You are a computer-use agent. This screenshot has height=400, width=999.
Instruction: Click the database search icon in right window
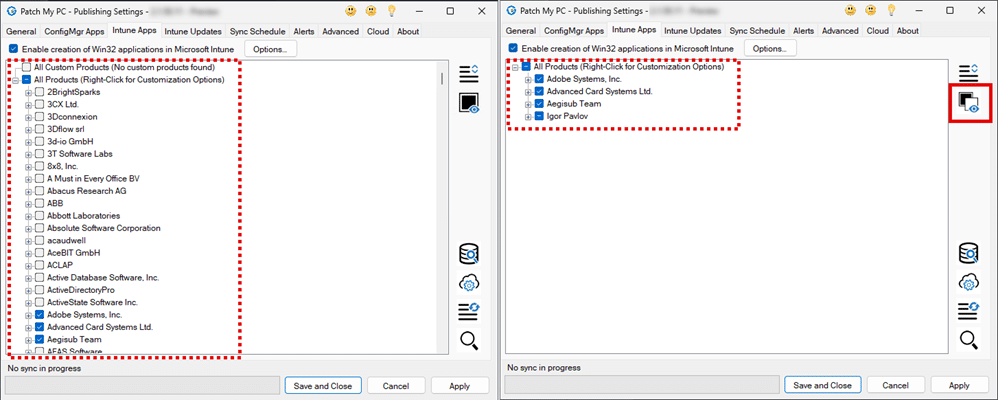point(967,254)
